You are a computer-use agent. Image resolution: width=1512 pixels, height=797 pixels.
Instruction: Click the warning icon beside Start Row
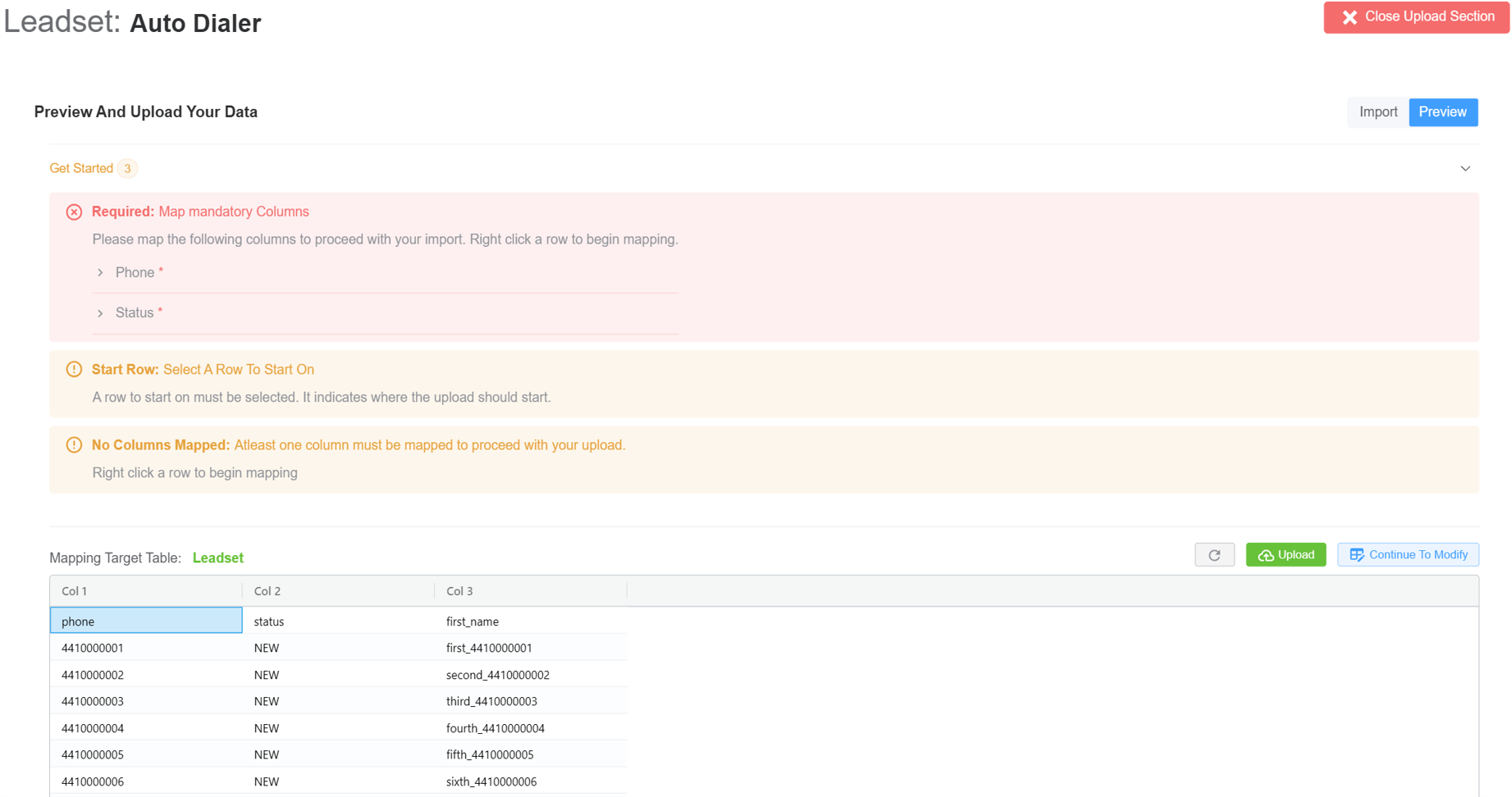point(74,370)
